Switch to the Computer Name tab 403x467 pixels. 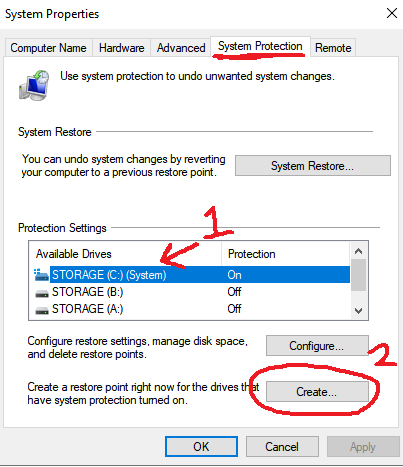pos(48,48)
